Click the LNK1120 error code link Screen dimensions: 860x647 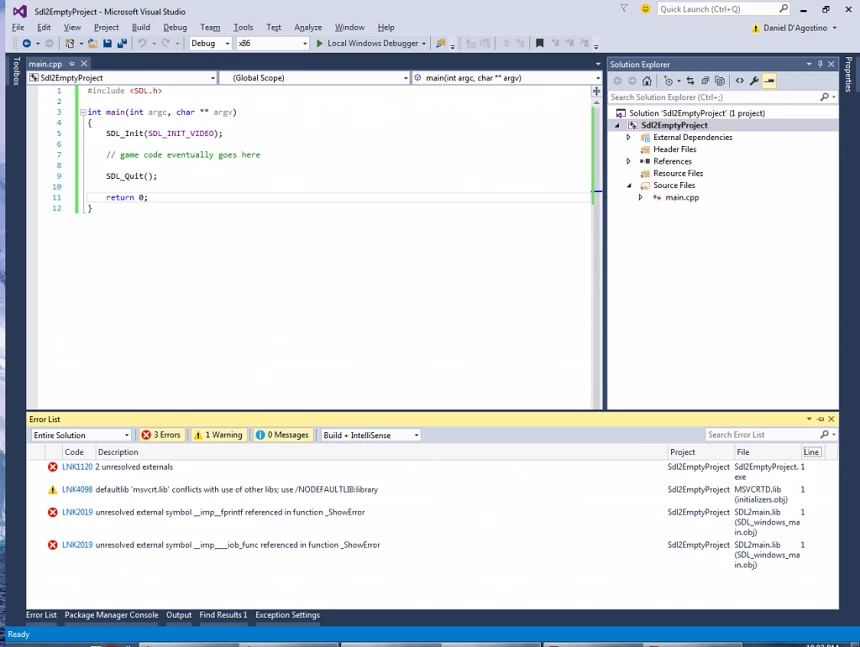(x=77, y=467)
